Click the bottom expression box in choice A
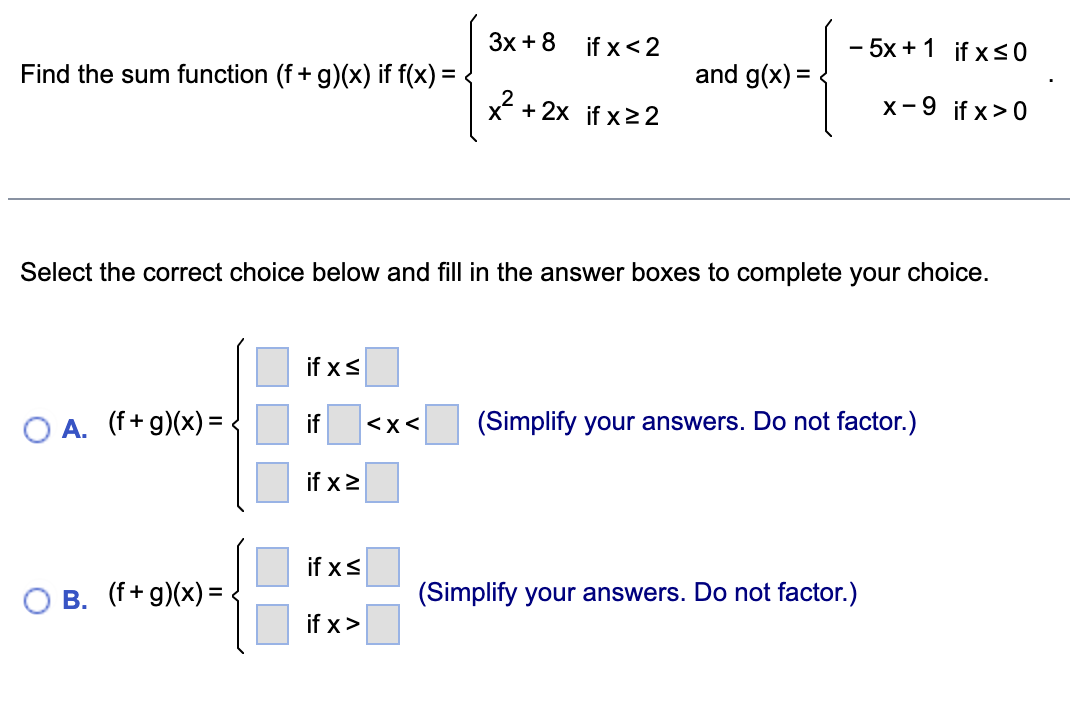Viewport: 1070px width, 706px height. (x=272, y=482)
